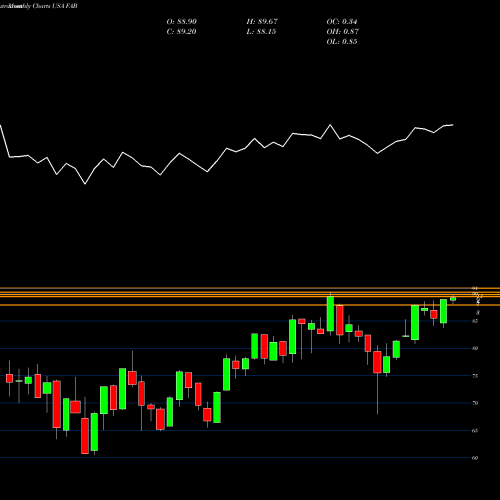
Task: Click the 80 price axis label
Action: coord(475,348)
